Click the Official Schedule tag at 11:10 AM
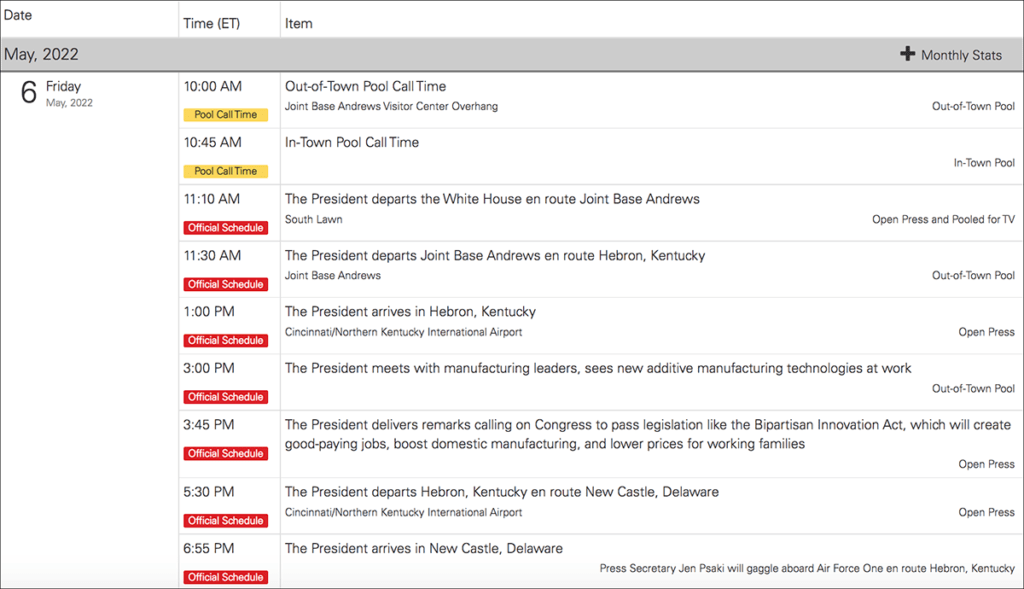The width and height of the screenshot is (1024, 589). click(x=225, y=228)
